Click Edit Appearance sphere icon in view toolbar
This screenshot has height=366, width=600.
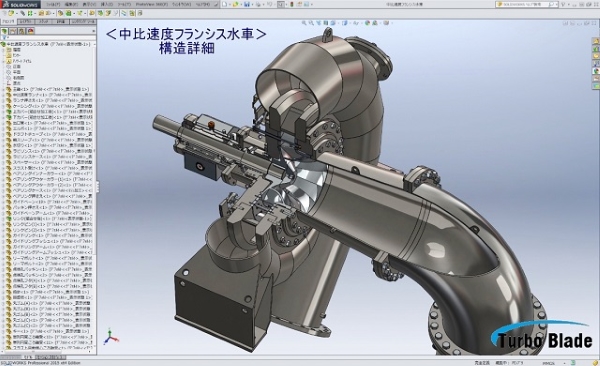(368, 23)
